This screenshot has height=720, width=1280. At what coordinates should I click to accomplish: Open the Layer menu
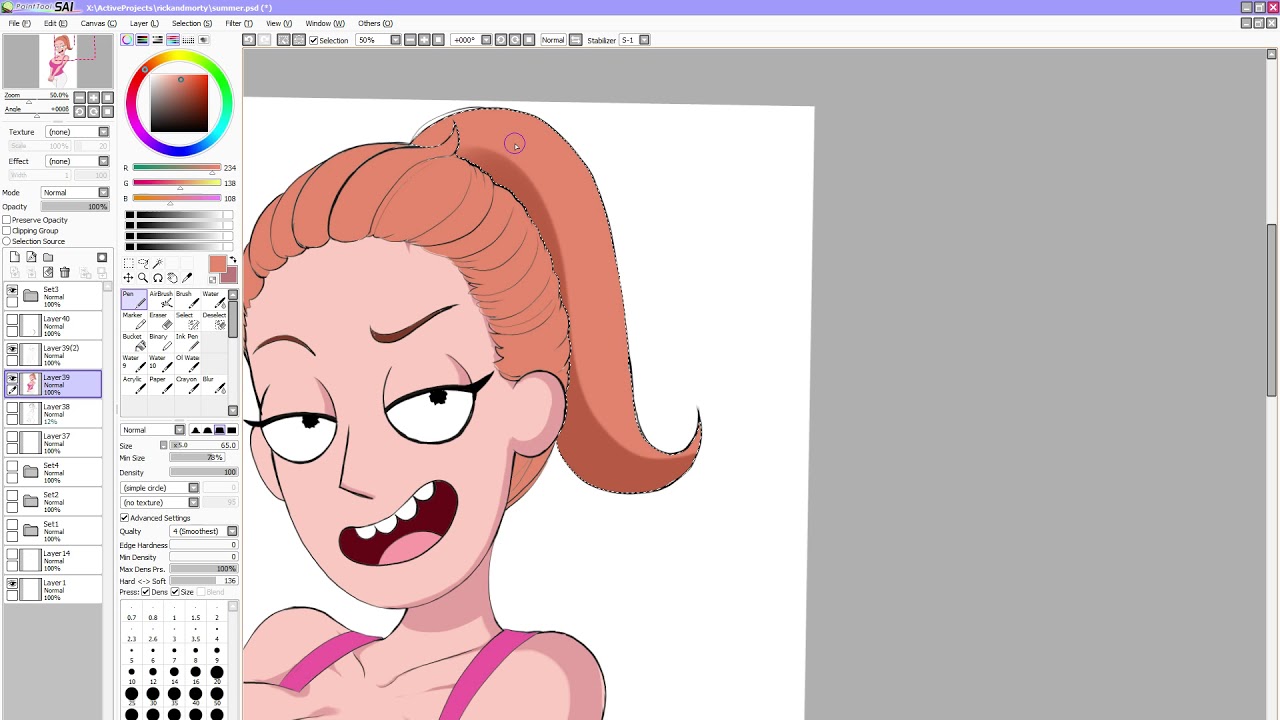pos(144,23)
